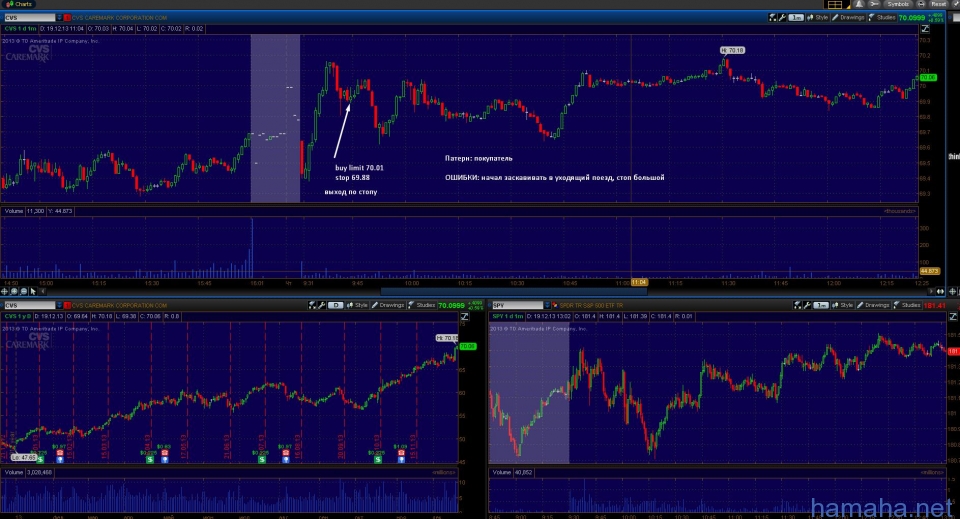The width and height of the screenshot is (960, 519).
Task: Open Studies menu on main CVS chart
Action: [x=882, y=18]
